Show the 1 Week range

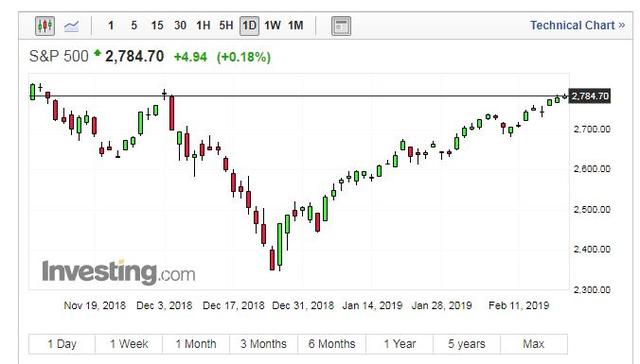pyautogui.click(x=129, y=344)
